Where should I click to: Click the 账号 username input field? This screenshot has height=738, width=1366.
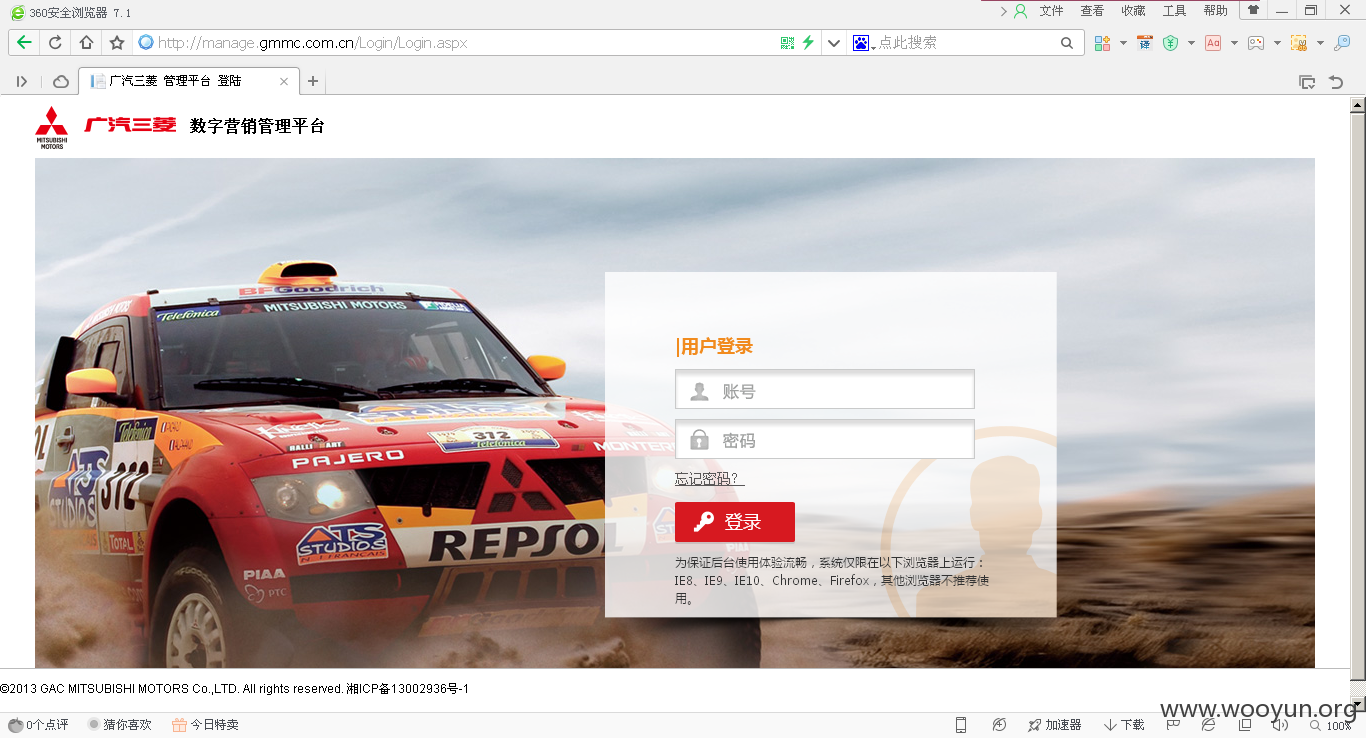tap(825, 391)
